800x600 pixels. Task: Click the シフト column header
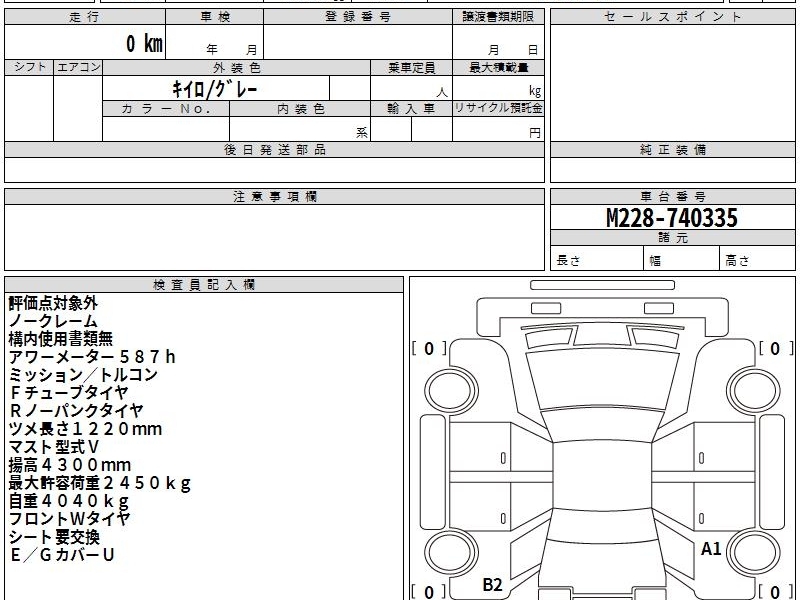coord(29,67)
